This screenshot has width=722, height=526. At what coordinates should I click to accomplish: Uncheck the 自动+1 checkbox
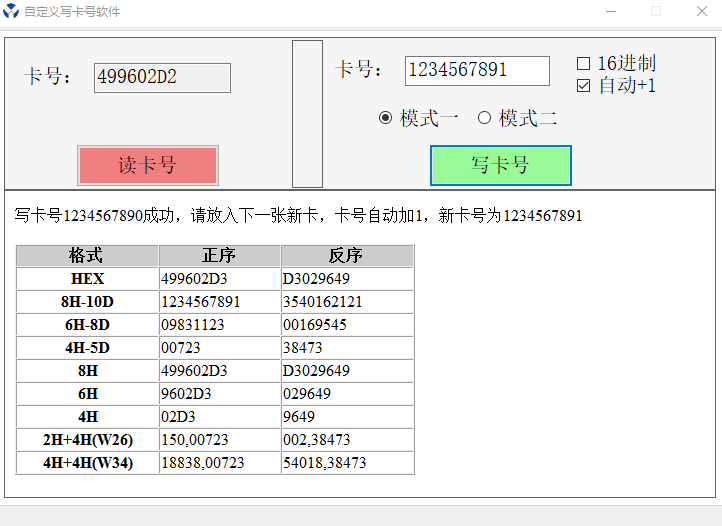(584, 86)
